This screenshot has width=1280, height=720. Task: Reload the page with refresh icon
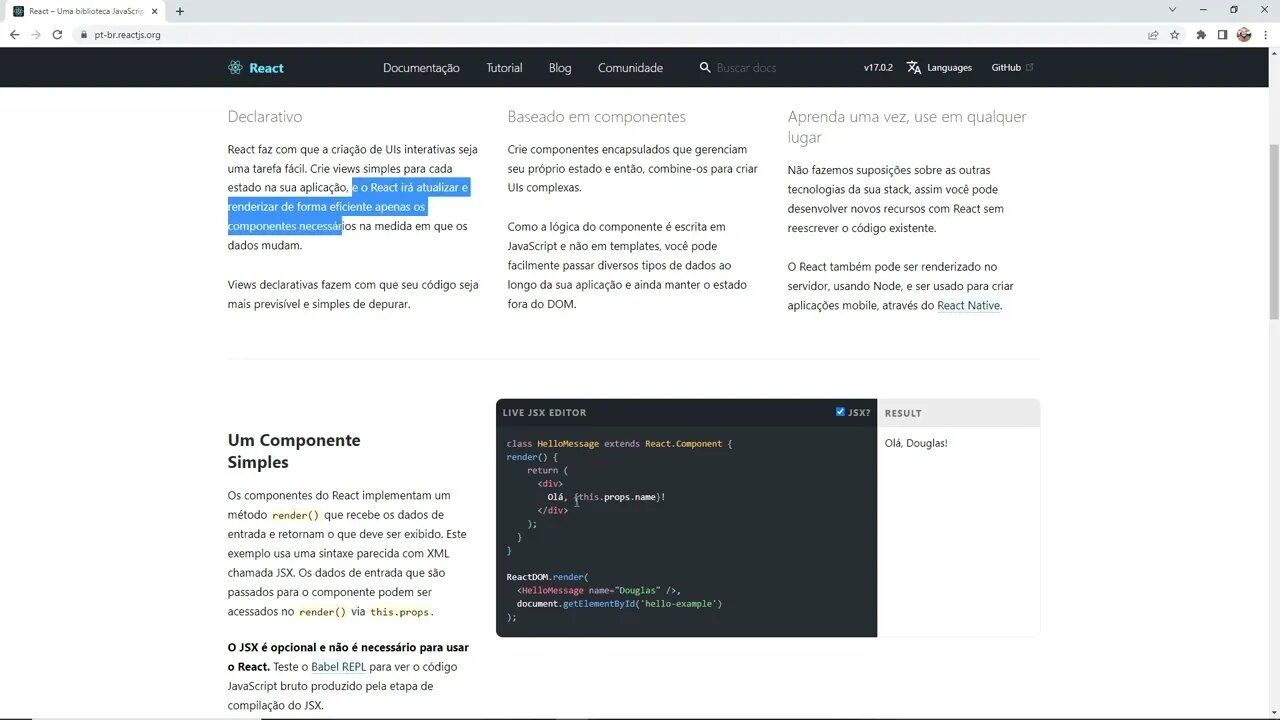click(57, 34)
